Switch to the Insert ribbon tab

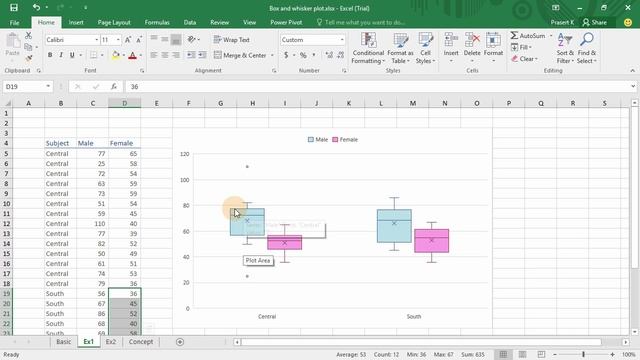(x=76, y=22)
